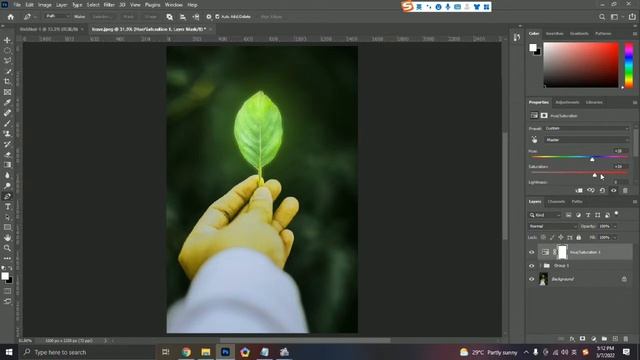Click the Background layer thumbnail
Image resolution: width=640 pixels, height=360 pixels.
coord(543,279)
